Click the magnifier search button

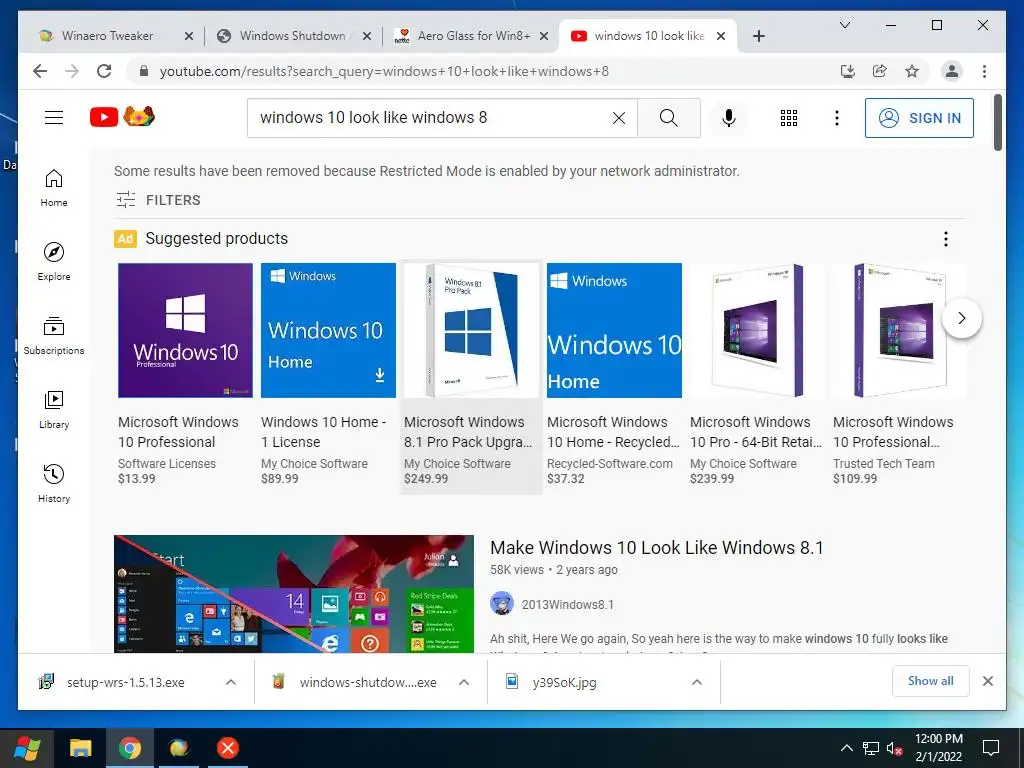(669, 118)
